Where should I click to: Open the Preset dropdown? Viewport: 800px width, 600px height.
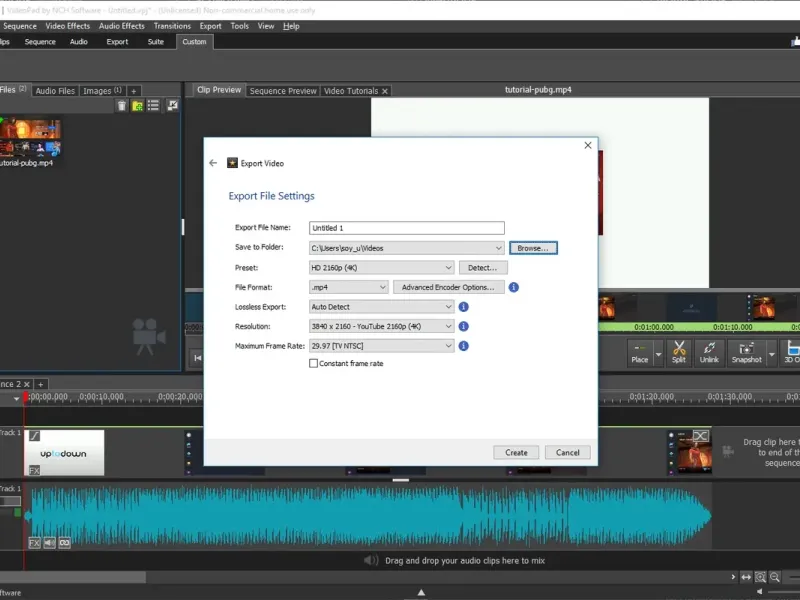click(x=381, y=268)
